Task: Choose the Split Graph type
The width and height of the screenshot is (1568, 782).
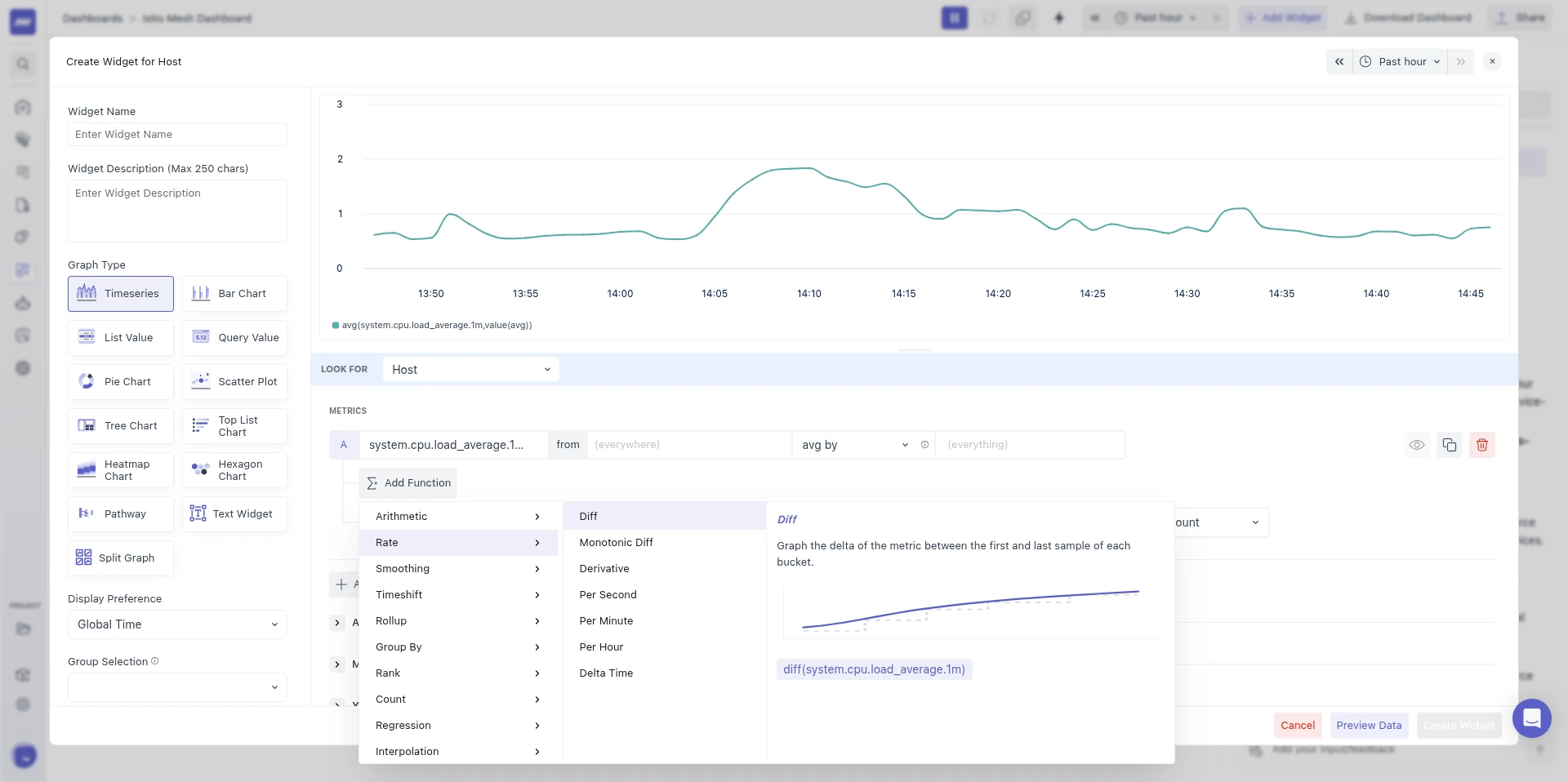Action: pos(121,558)
